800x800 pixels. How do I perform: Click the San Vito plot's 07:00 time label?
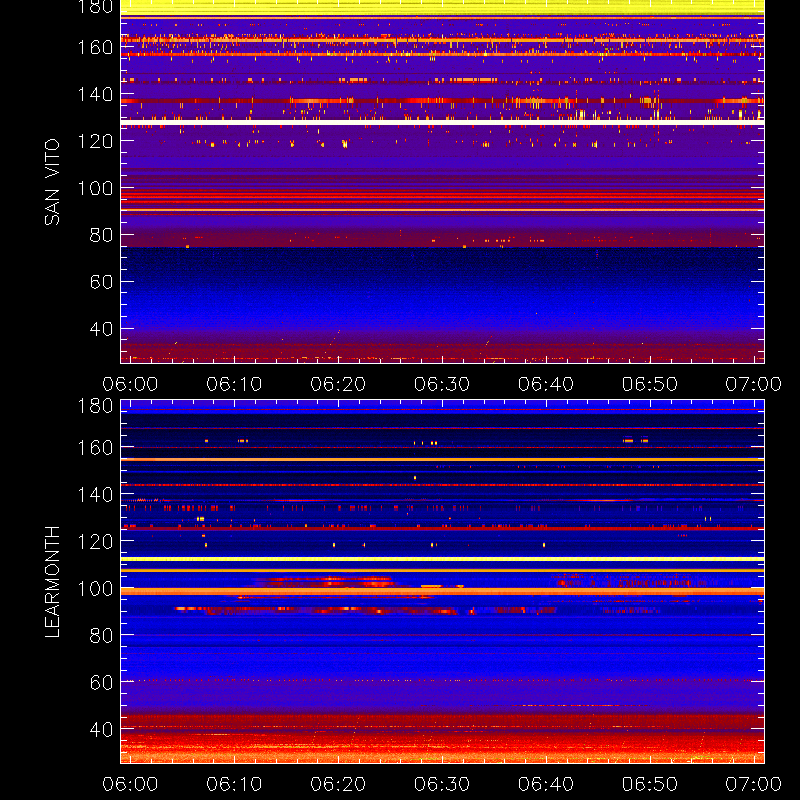coord(754,384)
